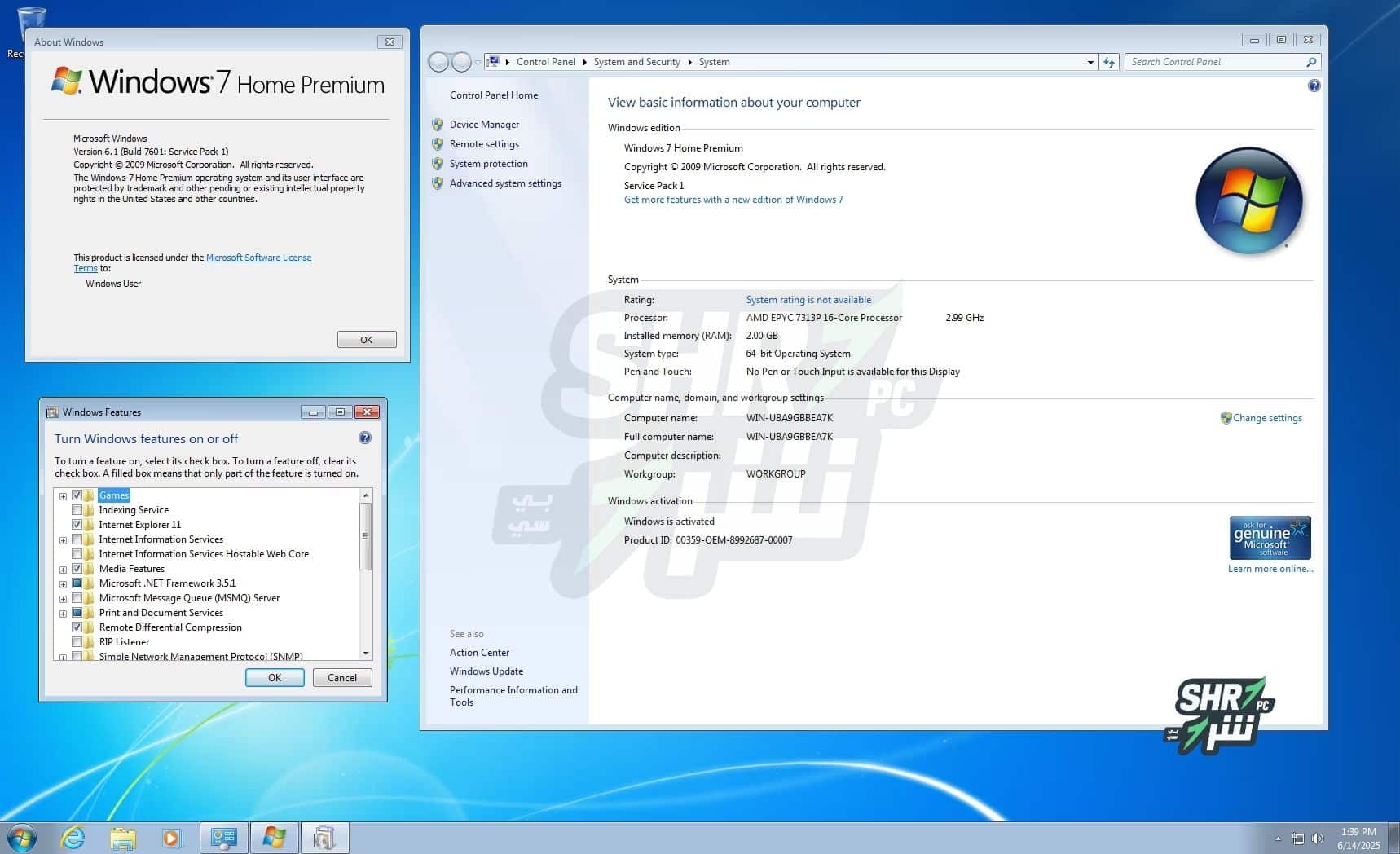Click the Windows Features help icon
The width and height of the screenshot is (1400, 854).
(x=365, y=438)
